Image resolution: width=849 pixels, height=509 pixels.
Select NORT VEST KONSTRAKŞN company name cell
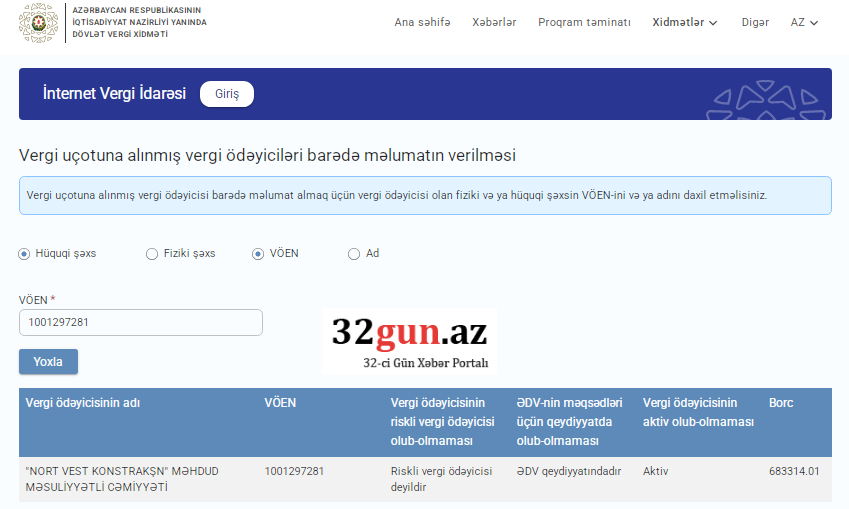122,479
